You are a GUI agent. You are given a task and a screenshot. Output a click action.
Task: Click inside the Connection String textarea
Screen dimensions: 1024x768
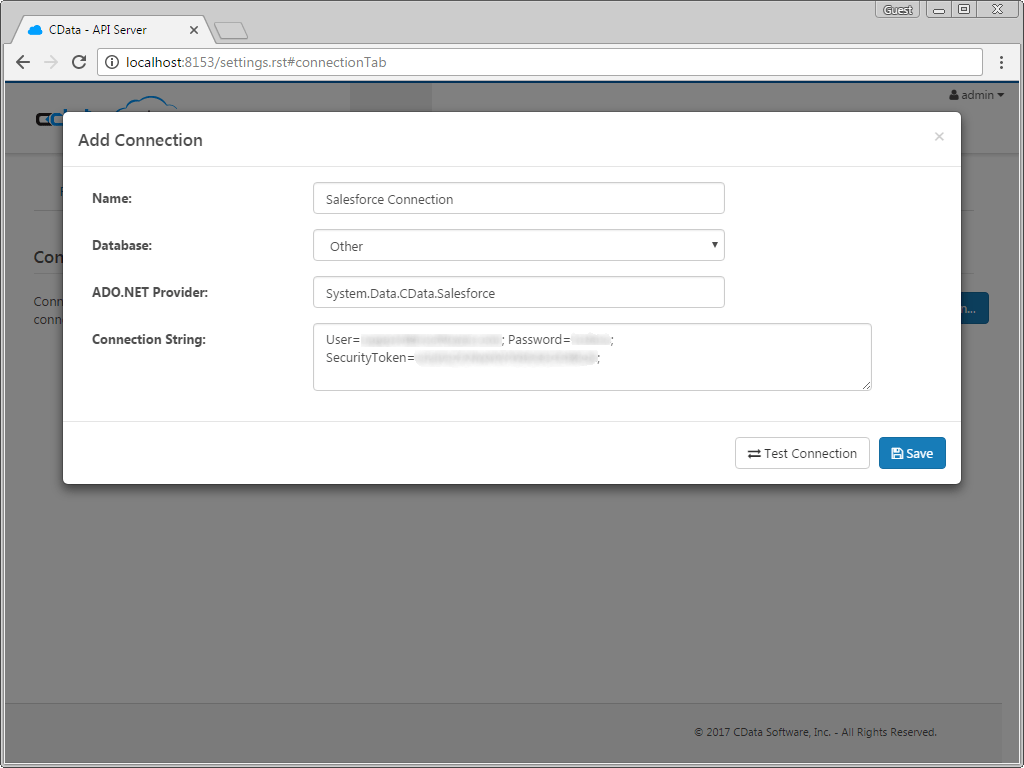click(x=592, y=370)
